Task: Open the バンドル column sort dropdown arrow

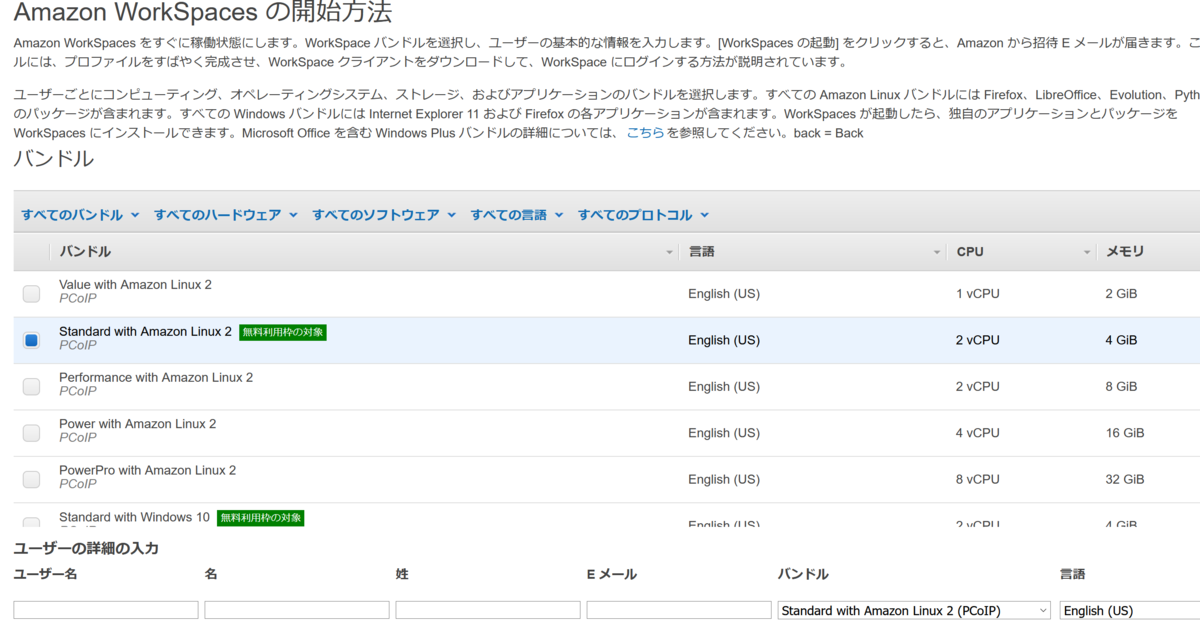Action: (670, 252)
